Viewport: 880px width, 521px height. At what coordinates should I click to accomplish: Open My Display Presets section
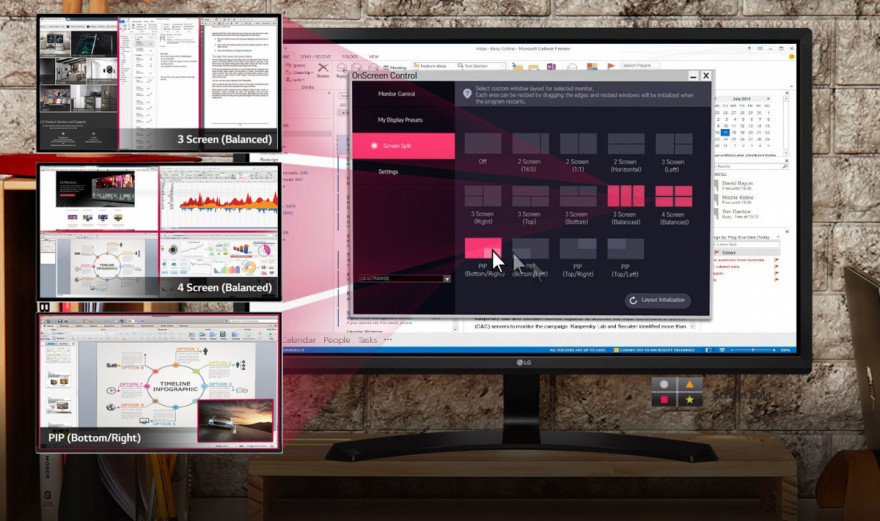coord(403,120)
